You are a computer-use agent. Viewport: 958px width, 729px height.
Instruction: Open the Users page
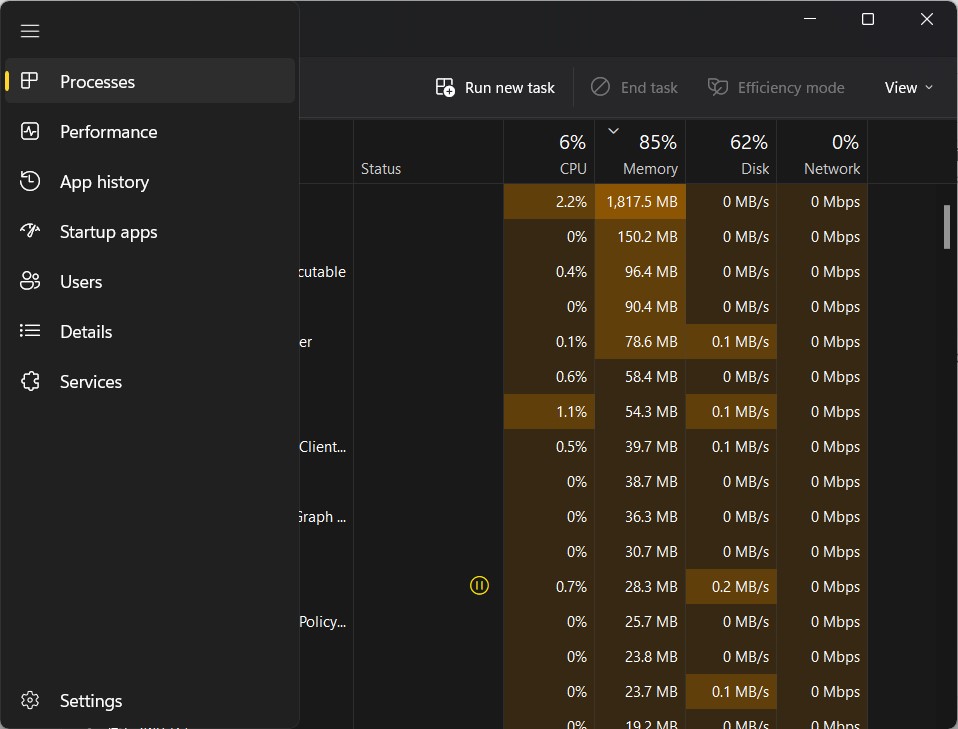click(81, 281)
